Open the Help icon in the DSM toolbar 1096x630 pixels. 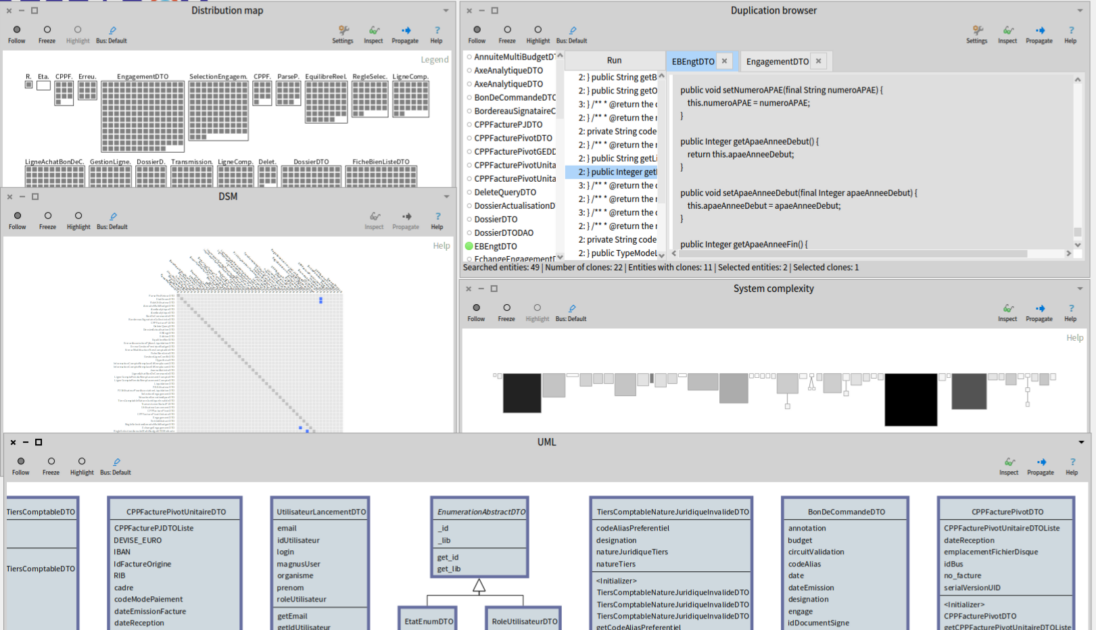pos(437,220)
